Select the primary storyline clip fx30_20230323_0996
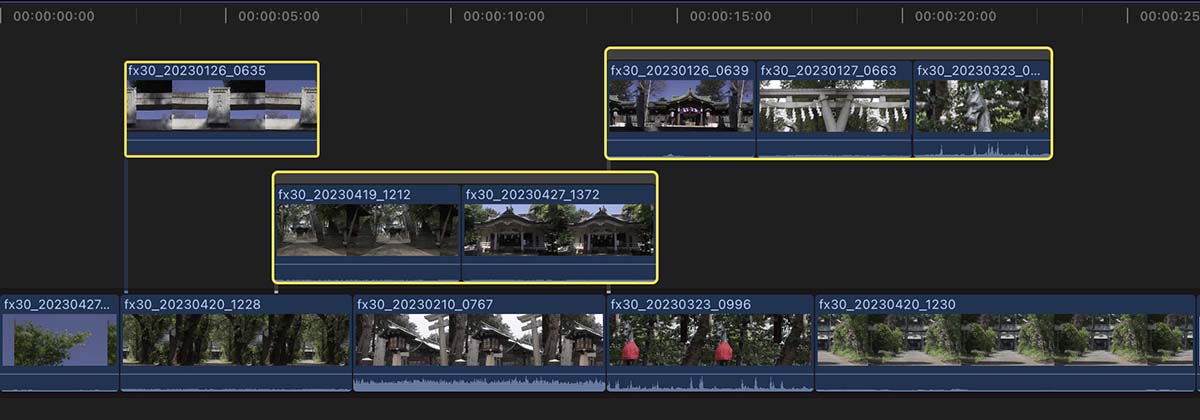The width and height of the screenshot is (1200, 420). click(x=711, y=343)
